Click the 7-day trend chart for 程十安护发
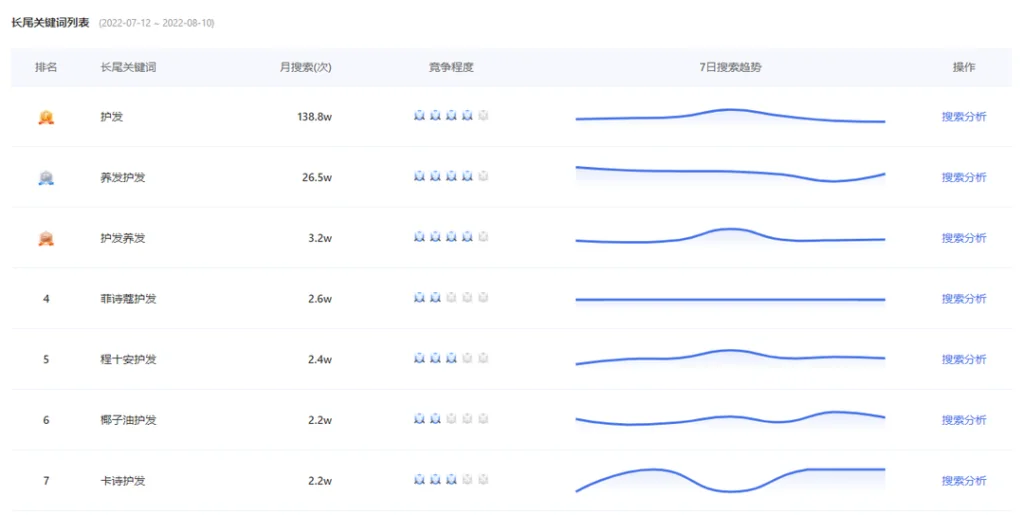The image size is (1024, 515). point(730,358)
